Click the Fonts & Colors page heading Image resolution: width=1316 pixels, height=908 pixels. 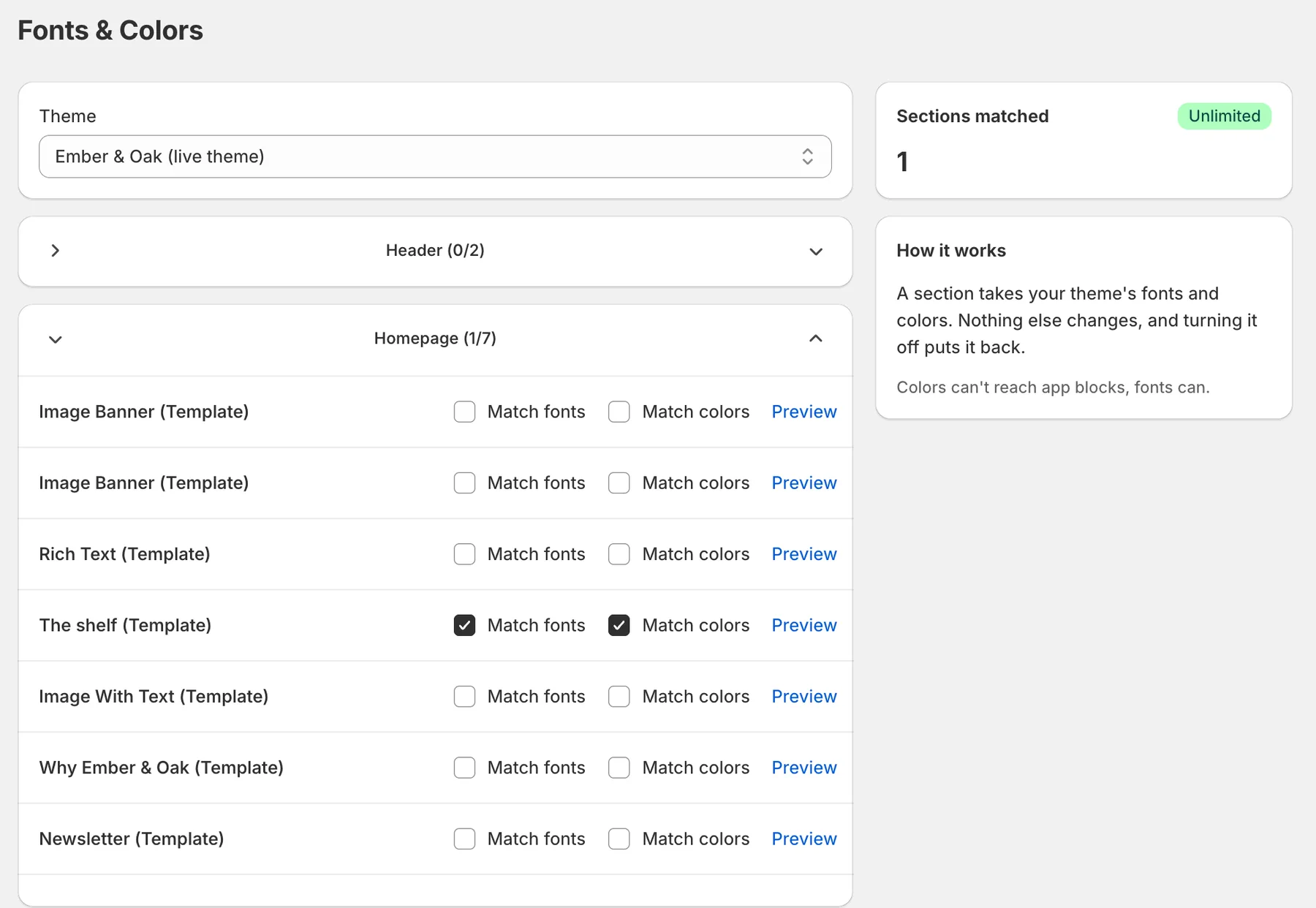(110, 31)
